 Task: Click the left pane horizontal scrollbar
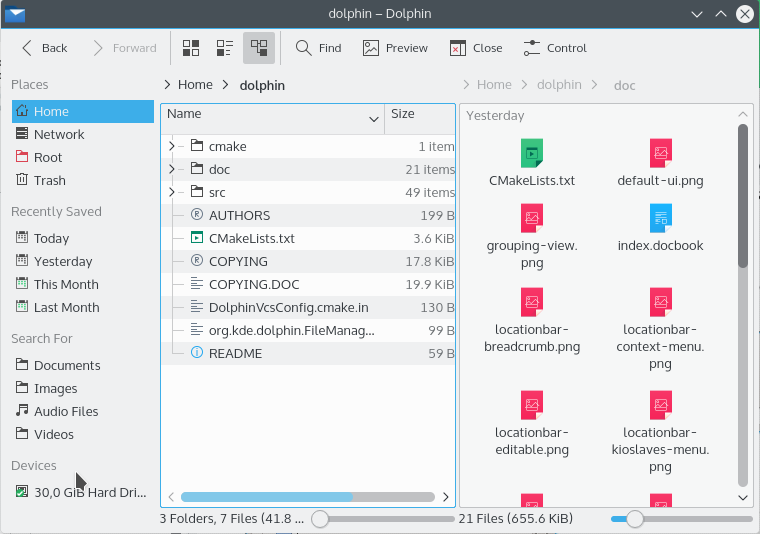pyautogui.click(x=308, y=496)
